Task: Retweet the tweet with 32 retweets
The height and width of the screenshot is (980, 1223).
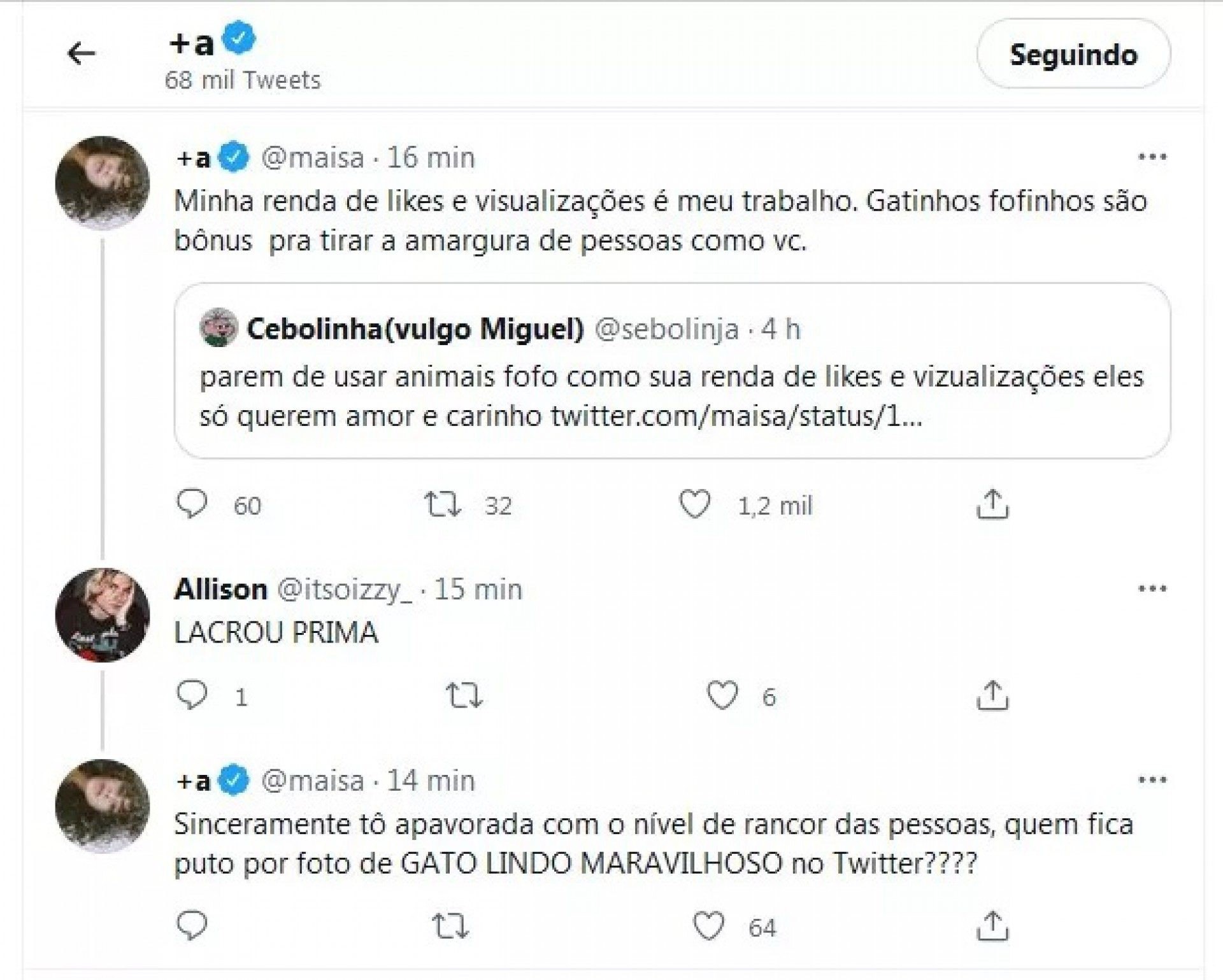Action: pos(443,504)
